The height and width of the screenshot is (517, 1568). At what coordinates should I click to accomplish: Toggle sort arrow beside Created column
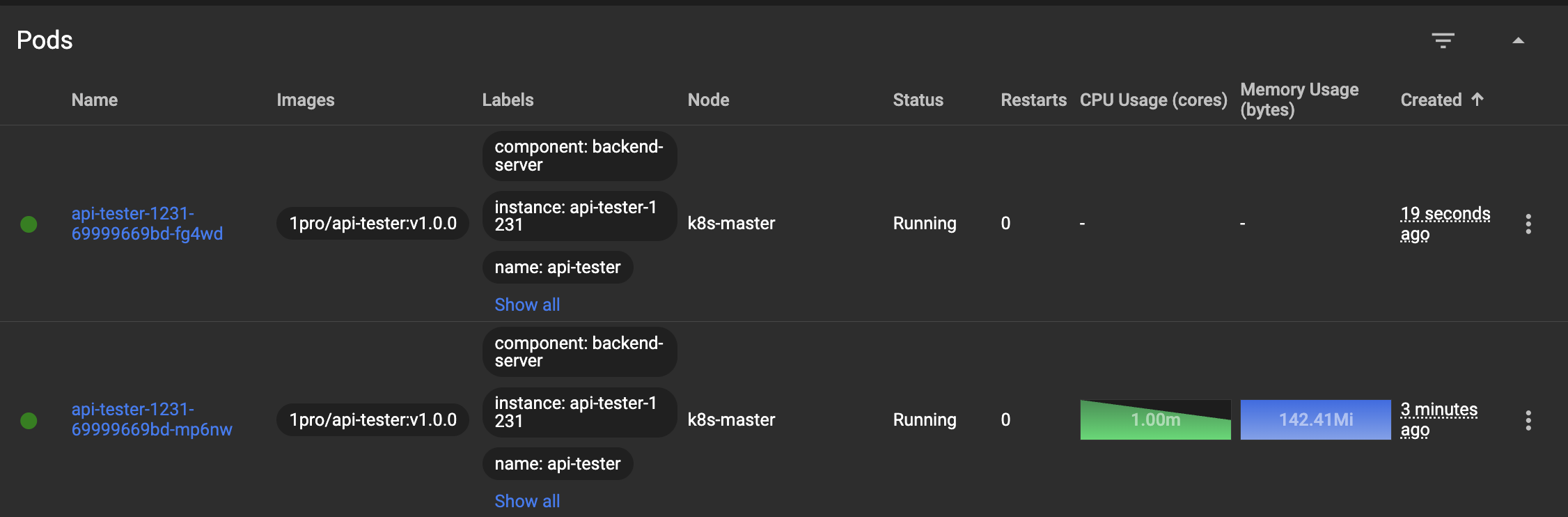click(x=1477, y=100)
